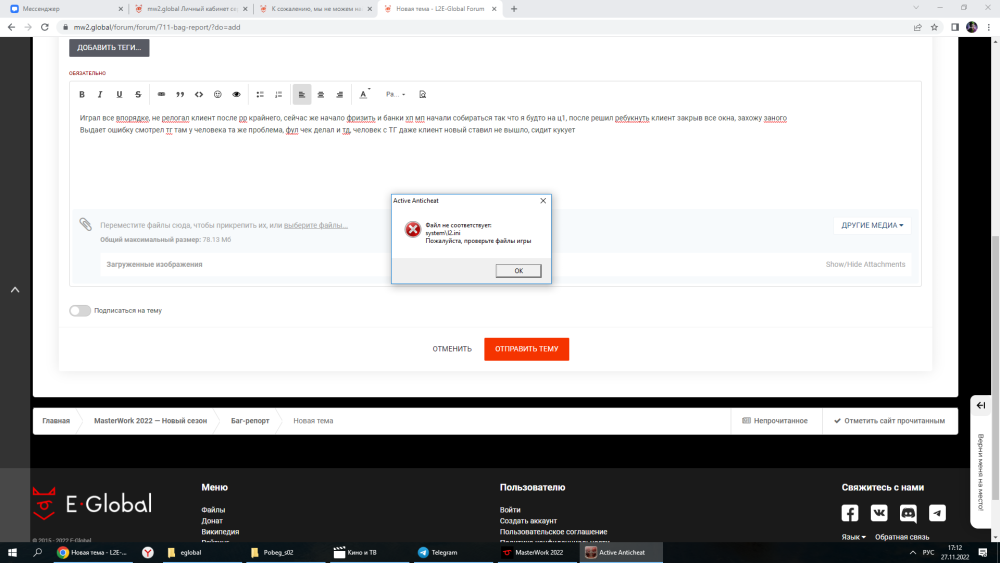1000x563 pixels.
Task: Open Telegram from the Windows taskbar
Action: pyautogui.click(x=438, y=552)
